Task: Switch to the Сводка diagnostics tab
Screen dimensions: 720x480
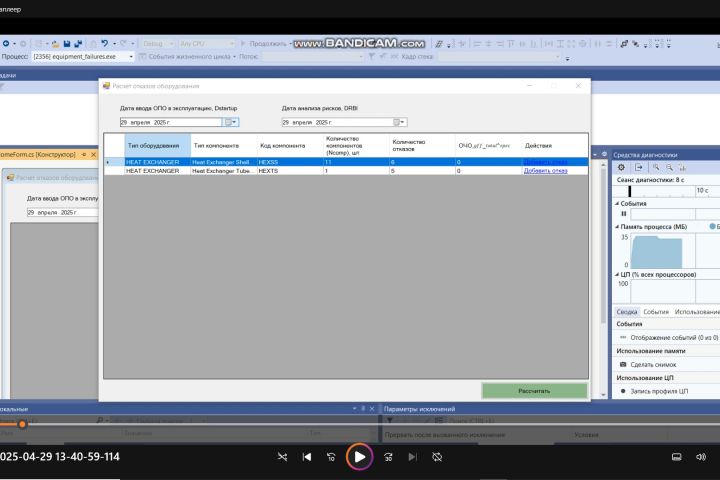Action: pyautogui.click(x=627, y=312)
